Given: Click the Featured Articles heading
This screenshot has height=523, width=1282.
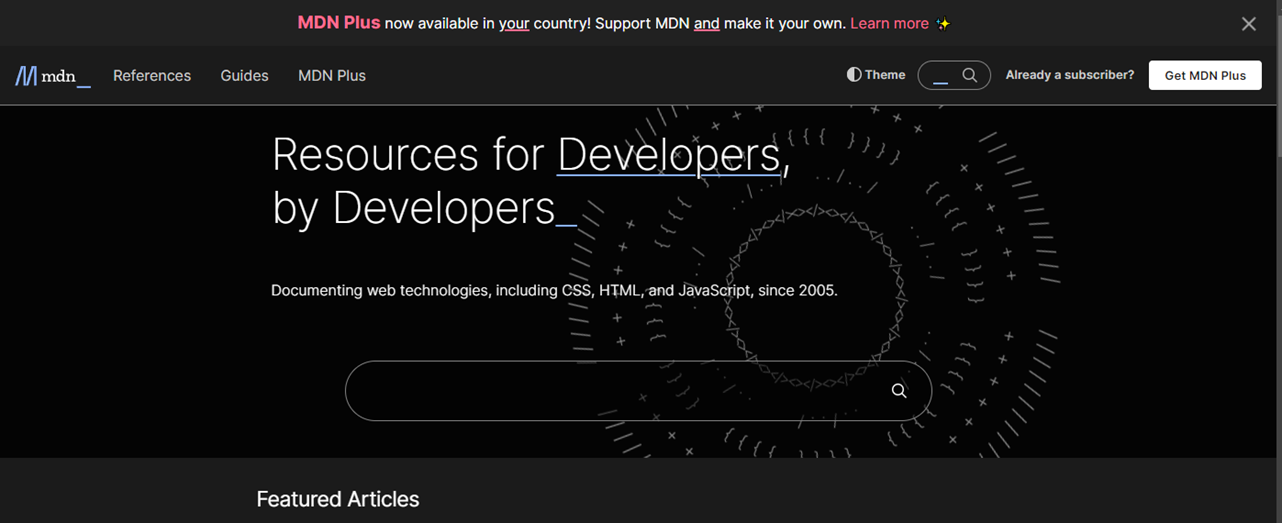Looking at the screenshot, I should 338,499.
